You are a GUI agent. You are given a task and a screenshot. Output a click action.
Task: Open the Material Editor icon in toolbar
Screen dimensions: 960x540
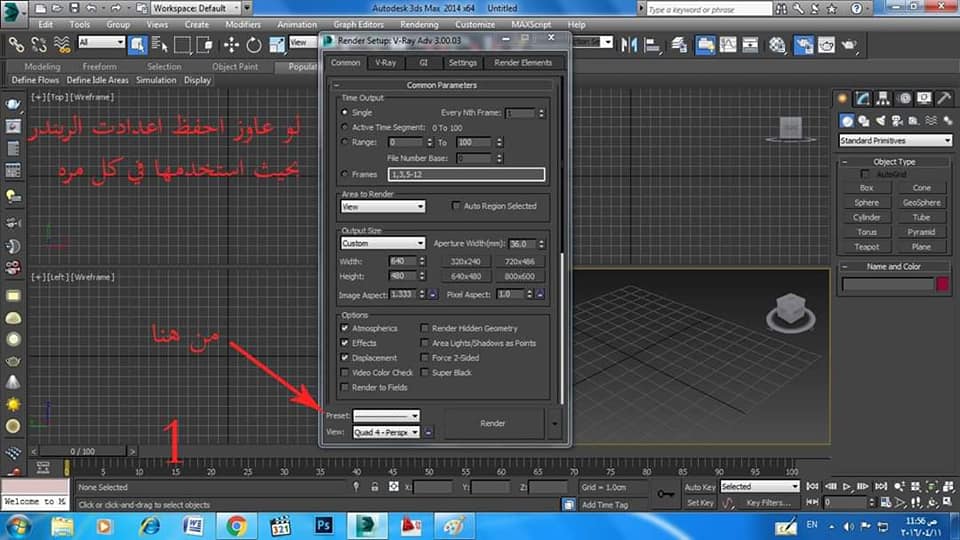point(778,45)
